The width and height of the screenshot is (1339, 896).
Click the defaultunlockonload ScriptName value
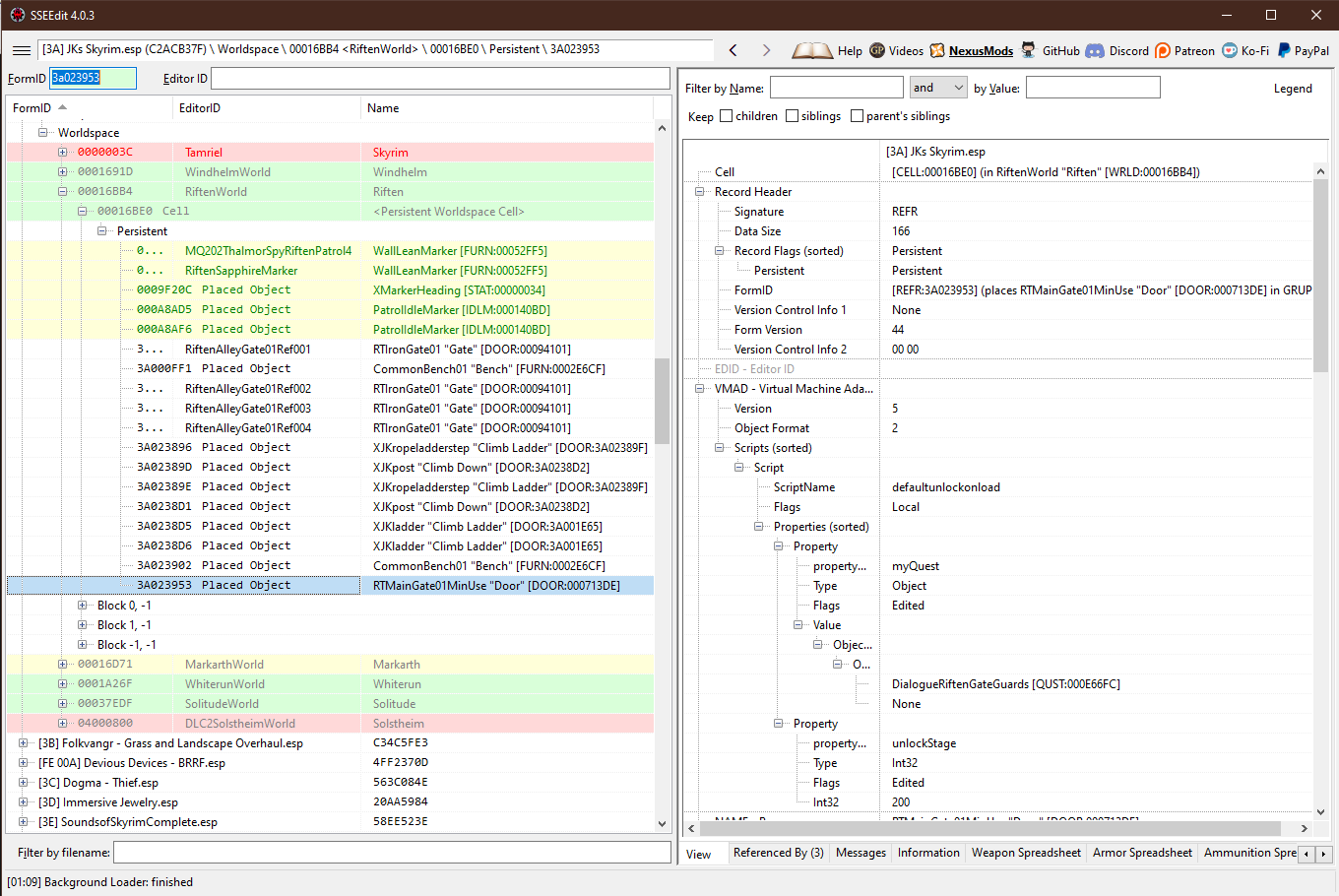point(946,487)
